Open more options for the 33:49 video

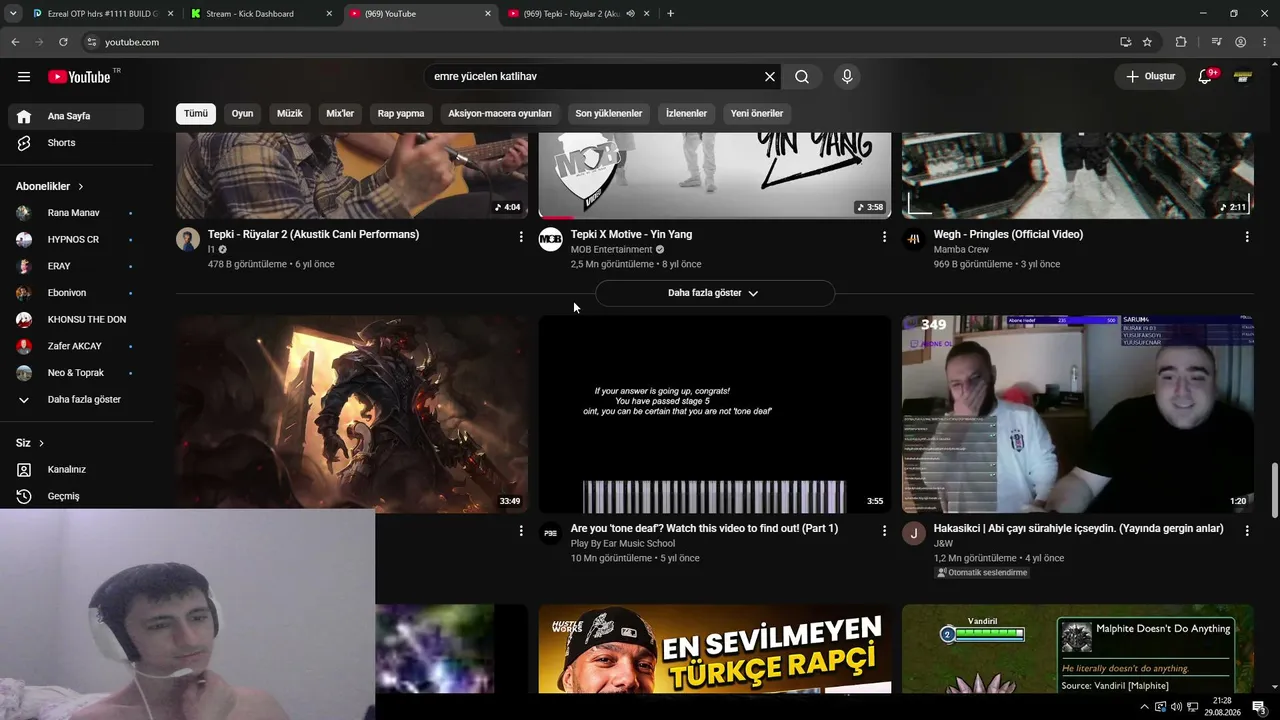pyautogui.click(x=521, y=531)
